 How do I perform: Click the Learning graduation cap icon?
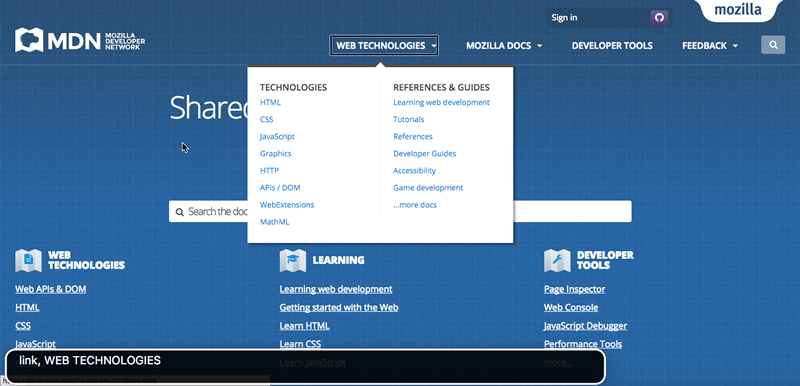pos(293,260)
